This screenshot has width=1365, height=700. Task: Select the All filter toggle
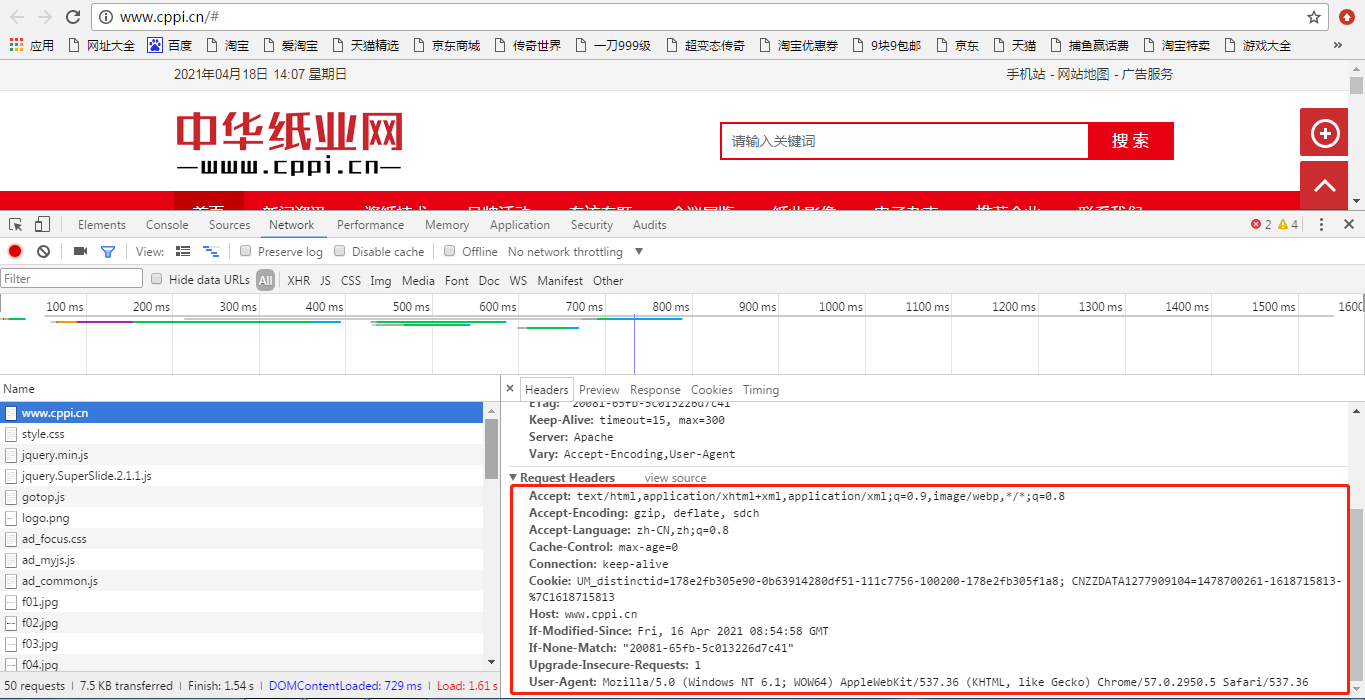265,280
